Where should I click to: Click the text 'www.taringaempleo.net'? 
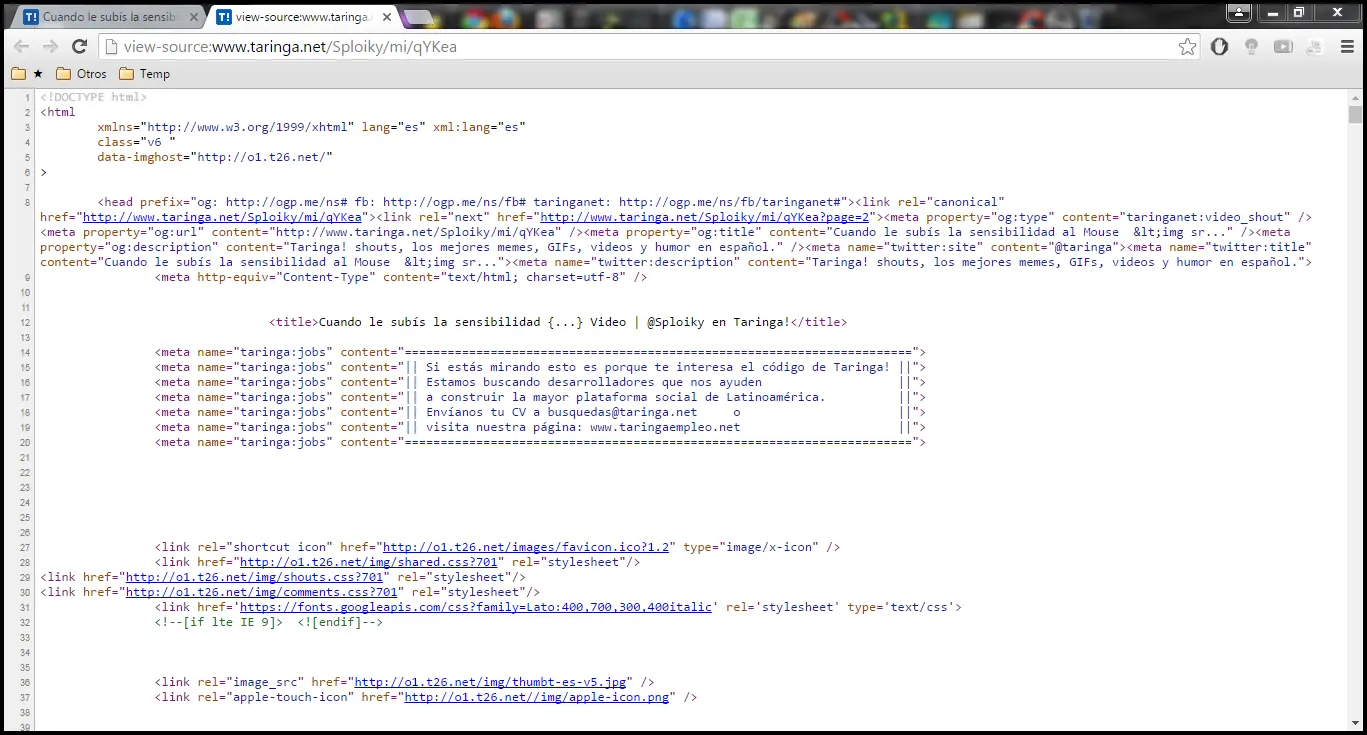(x=665, y=427)
